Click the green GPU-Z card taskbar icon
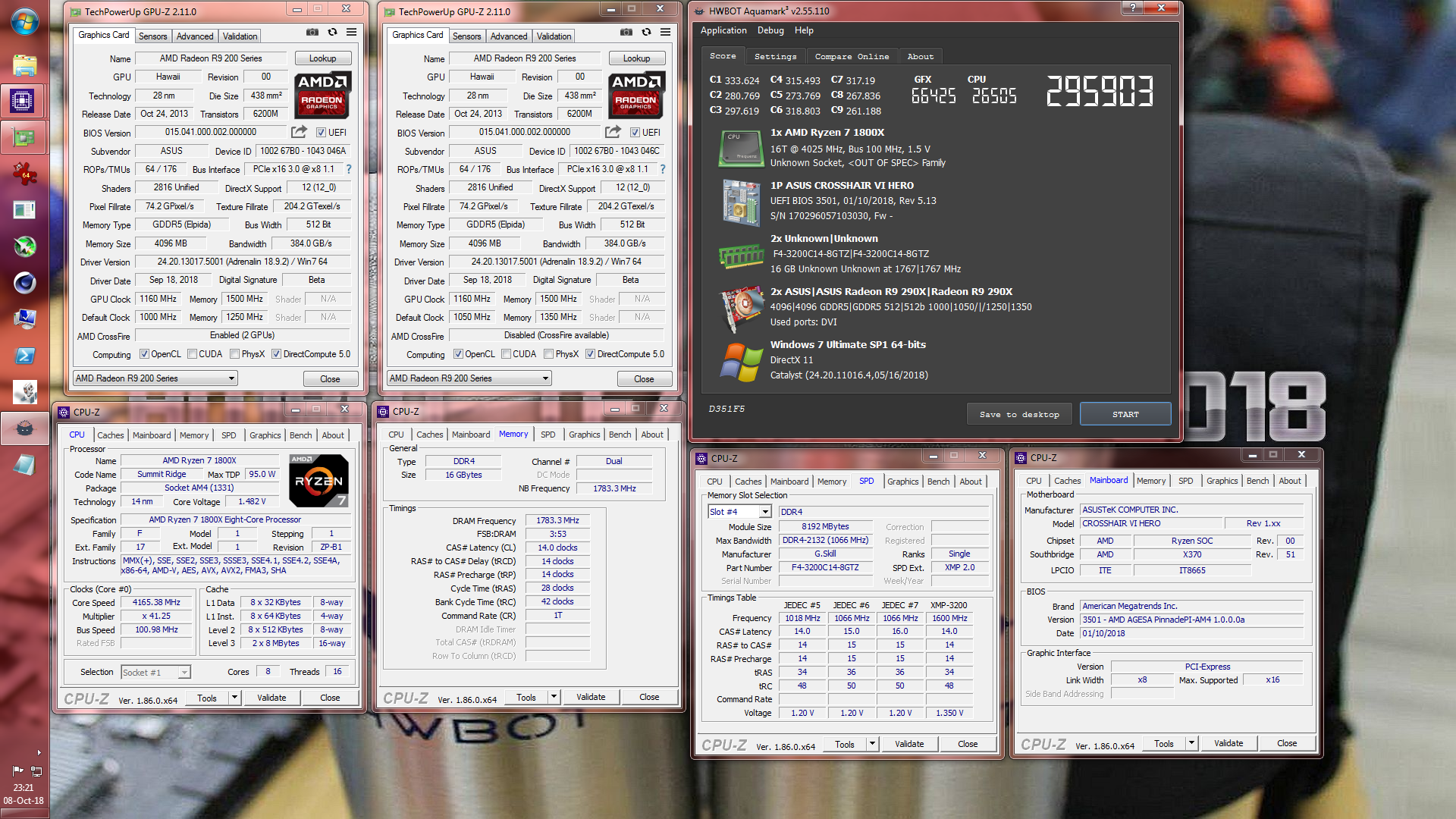Screen dimensions: 1456x819 pos(24,137)
